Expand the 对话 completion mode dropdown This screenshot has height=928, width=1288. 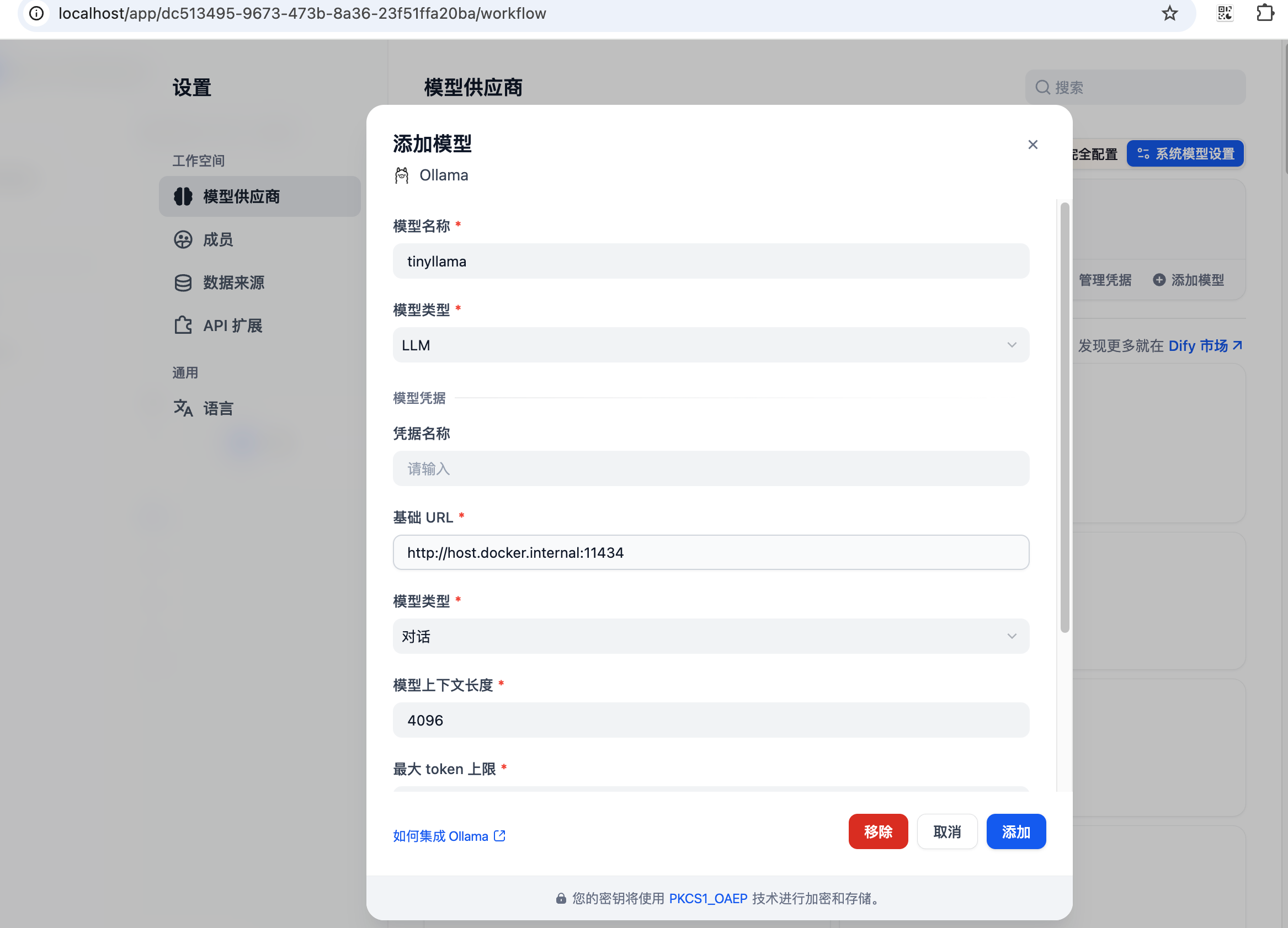click(710, 636)
